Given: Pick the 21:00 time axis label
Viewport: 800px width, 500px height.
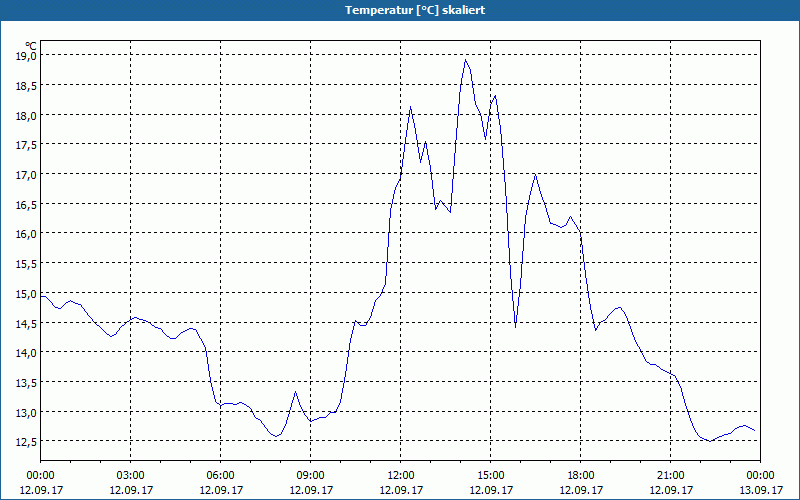Looking at the screenshot, I should click(670, 476).
